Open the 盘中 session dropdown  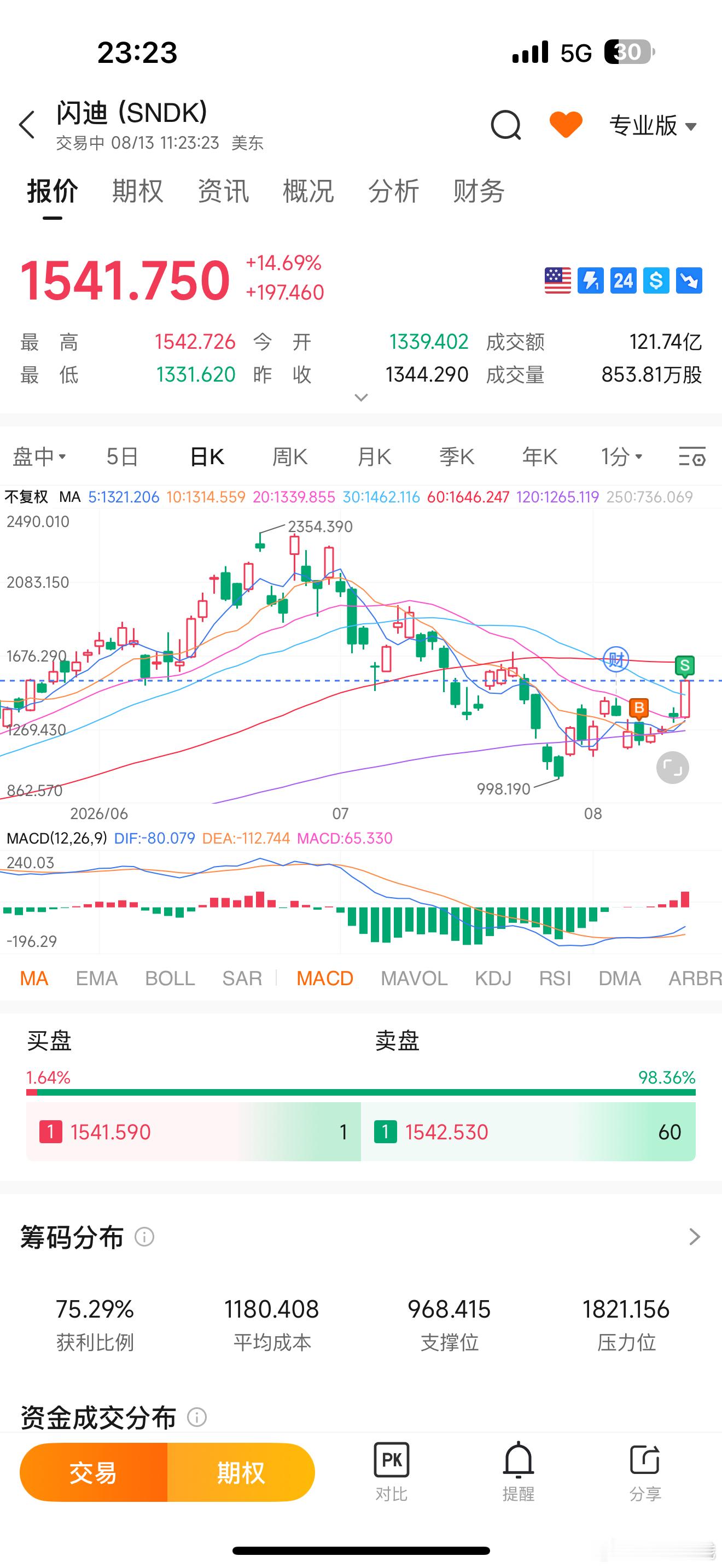point(39,457)
